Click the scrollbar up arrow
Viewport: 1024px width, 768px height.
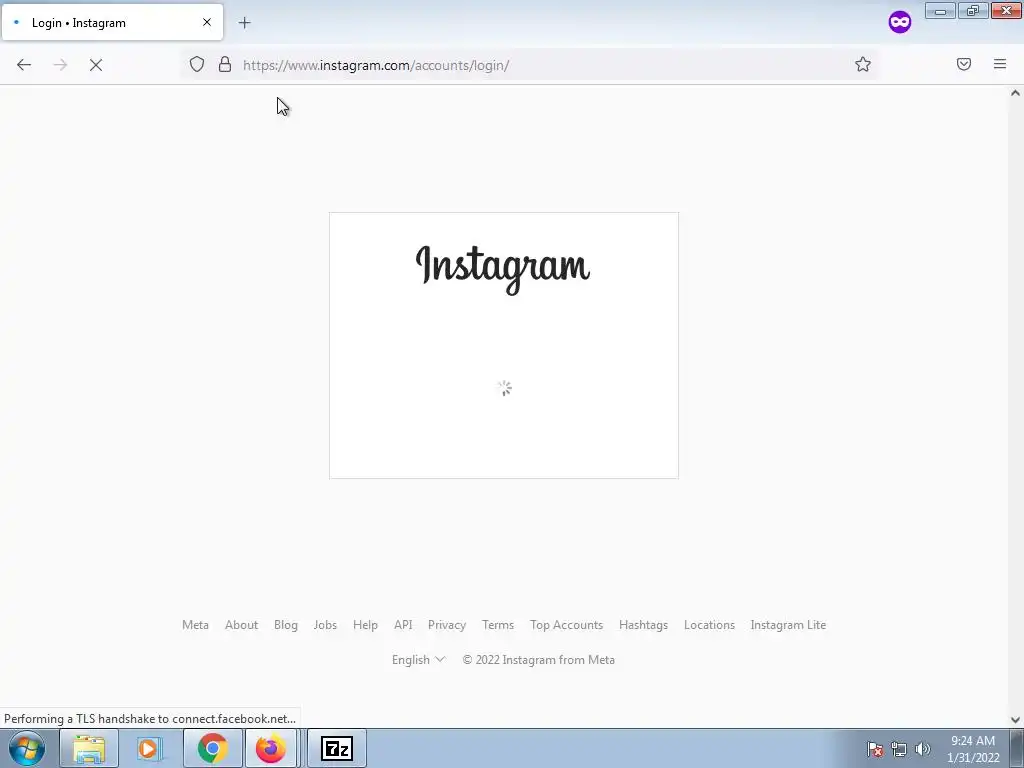pos(1016,93)
